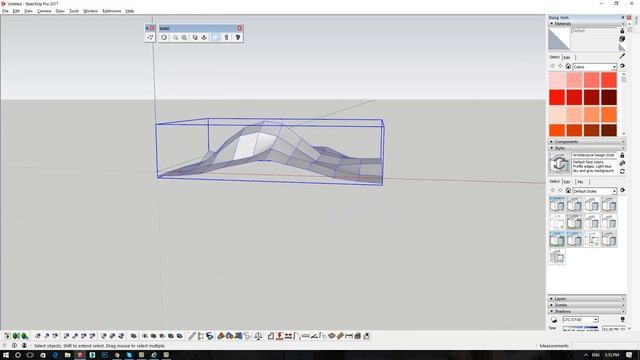Click the balance scale icon in bottom toolbar

258,336
